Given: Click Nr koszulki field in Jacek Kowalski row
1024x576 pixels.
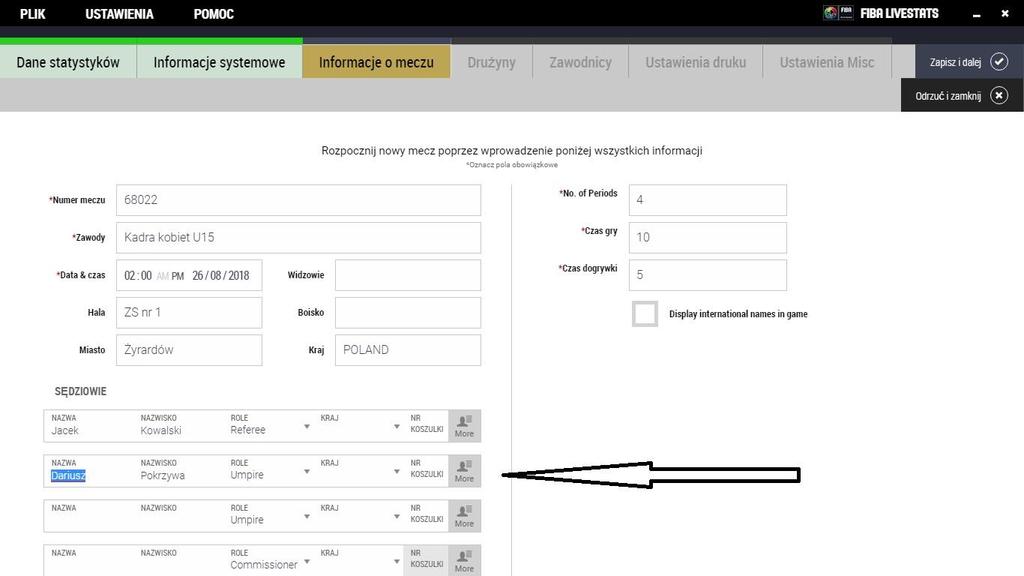Looking at the screenshot, I should 426,426.
